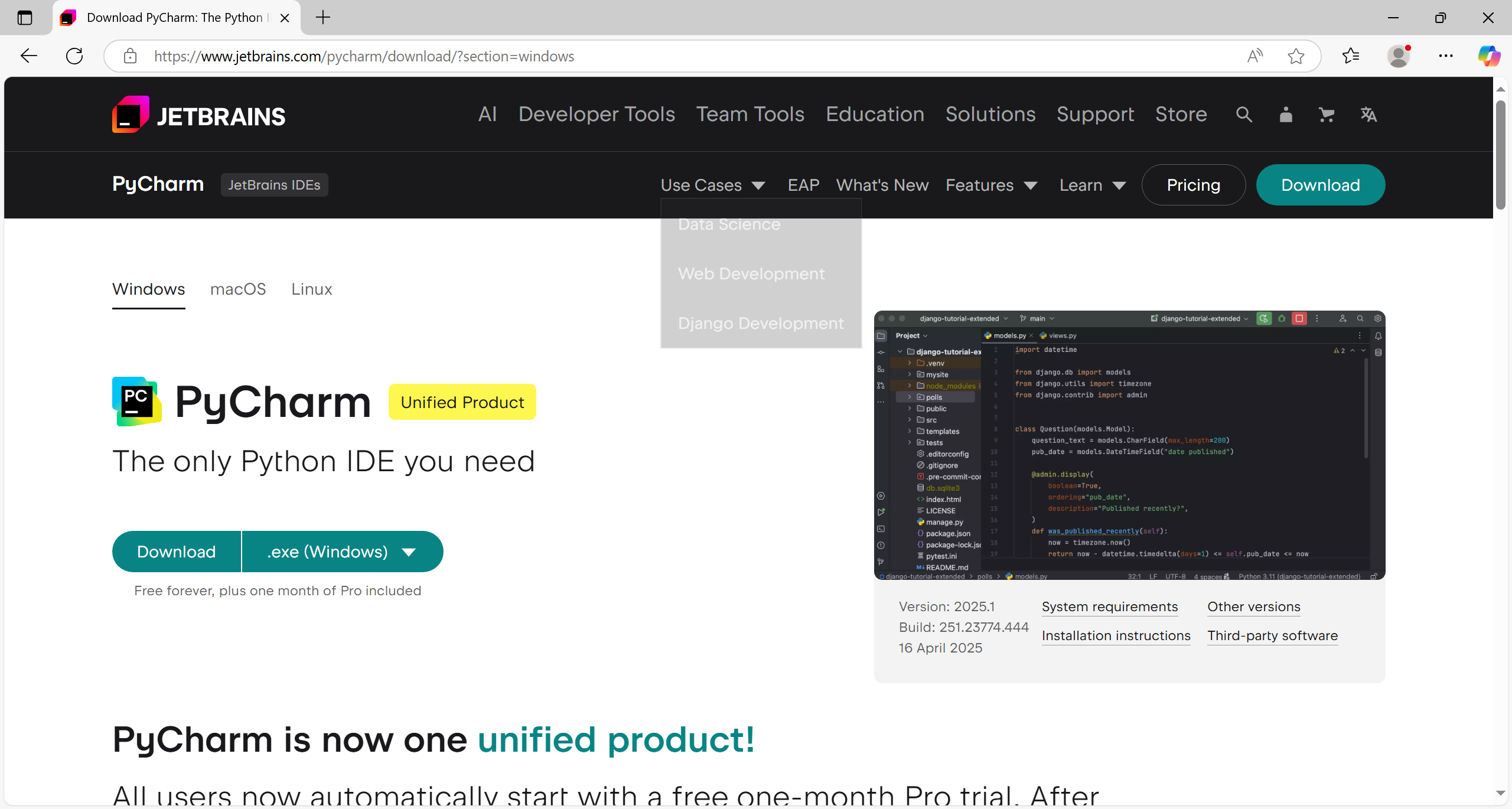
Task: Open the Favorites list icon
Action: [x=1350, y=56]
